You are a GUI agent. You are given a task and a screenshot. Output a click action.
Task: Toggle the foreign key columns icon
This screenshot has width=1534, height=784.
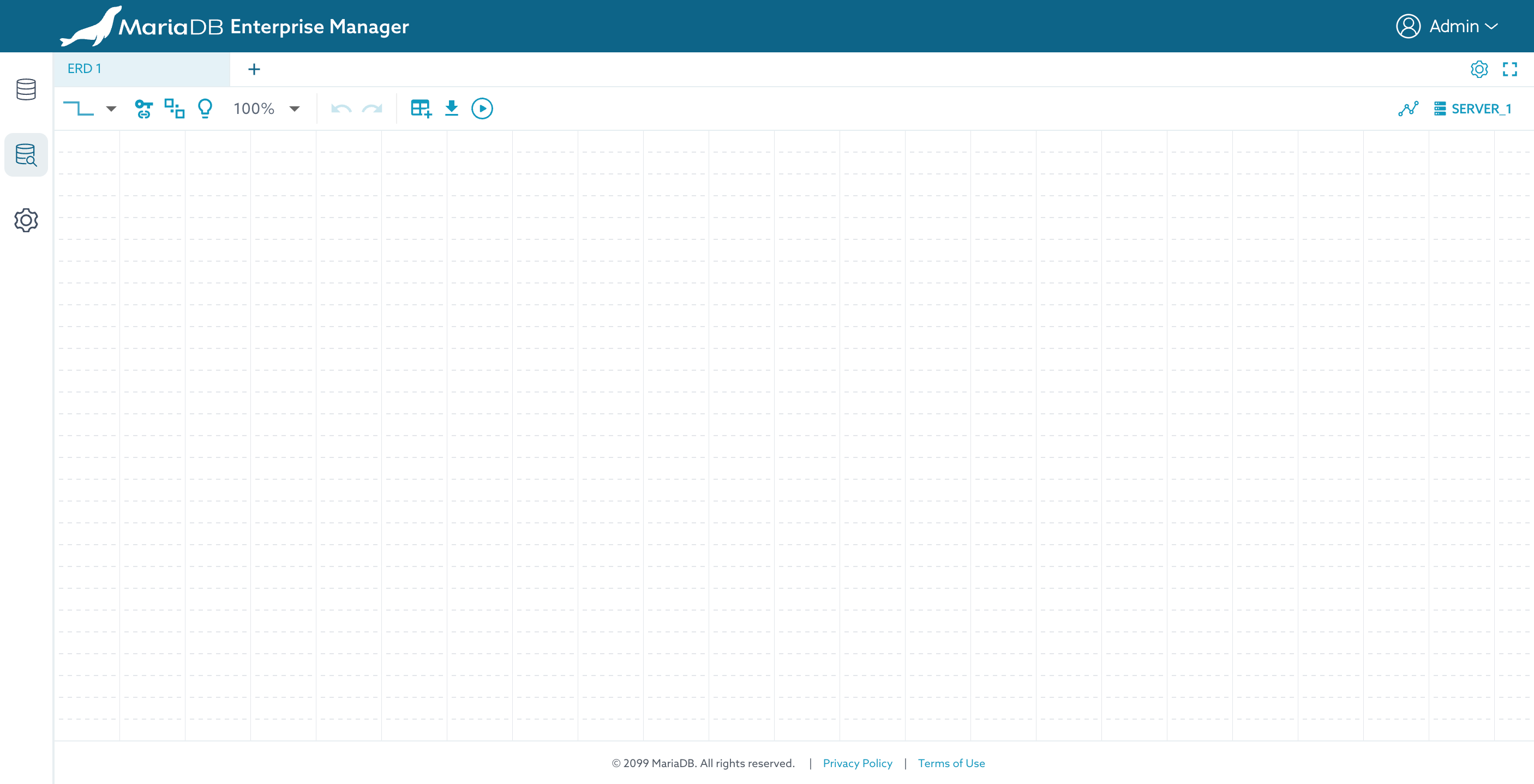[x=143, y=108]
